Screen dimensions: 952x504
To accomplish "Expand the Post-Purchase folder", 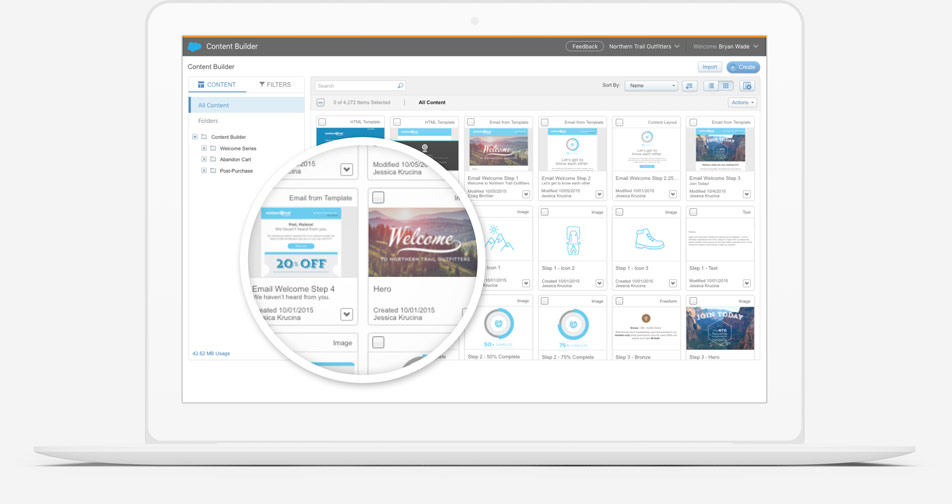I will [204, 170].
